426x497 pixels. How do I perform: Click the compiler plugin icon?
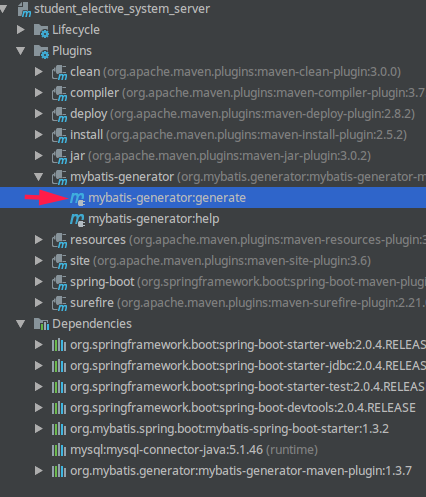point(59,93)
